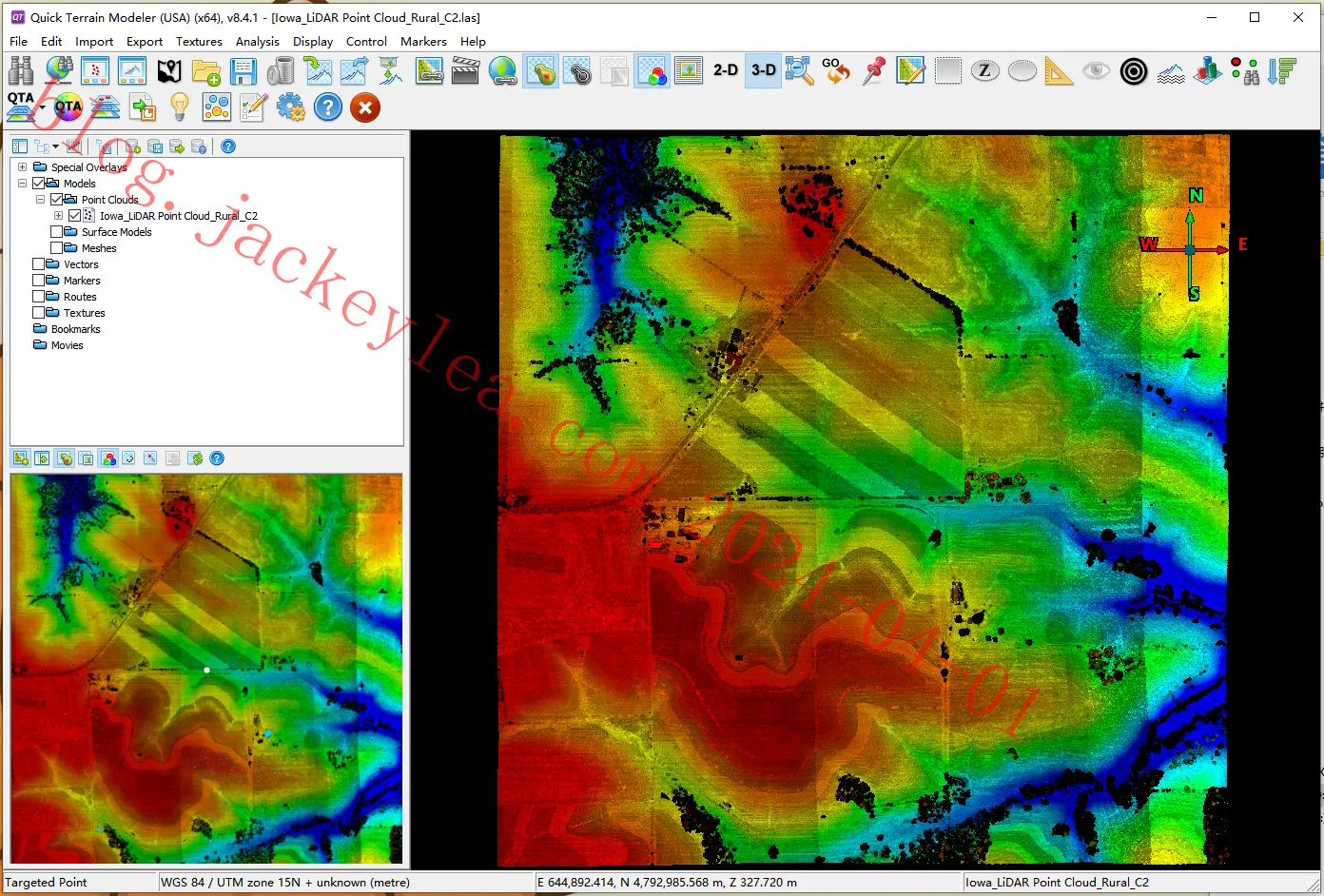Click the red X close button in toolbar
The image size is (1324, 896).
tap(365, 107)
